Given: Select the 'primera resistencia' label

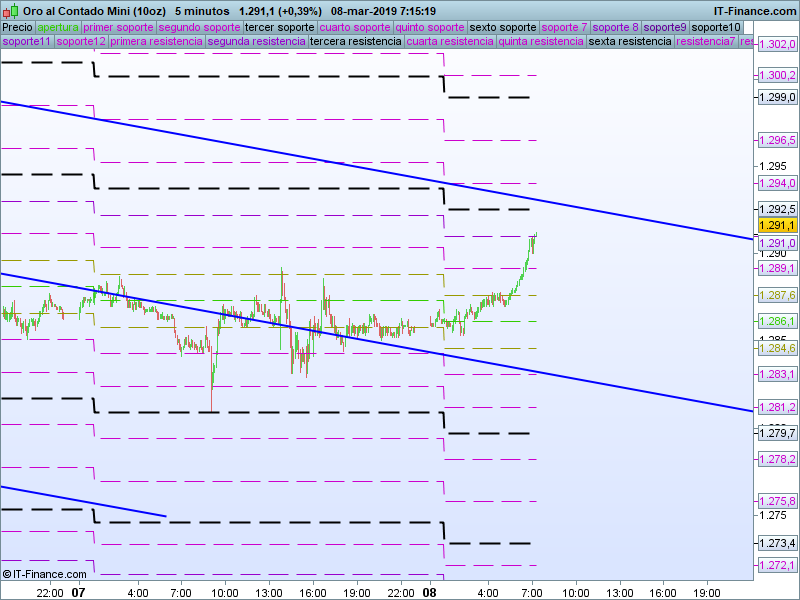Looking at the screenshot, I should click(x=156, y=42).
